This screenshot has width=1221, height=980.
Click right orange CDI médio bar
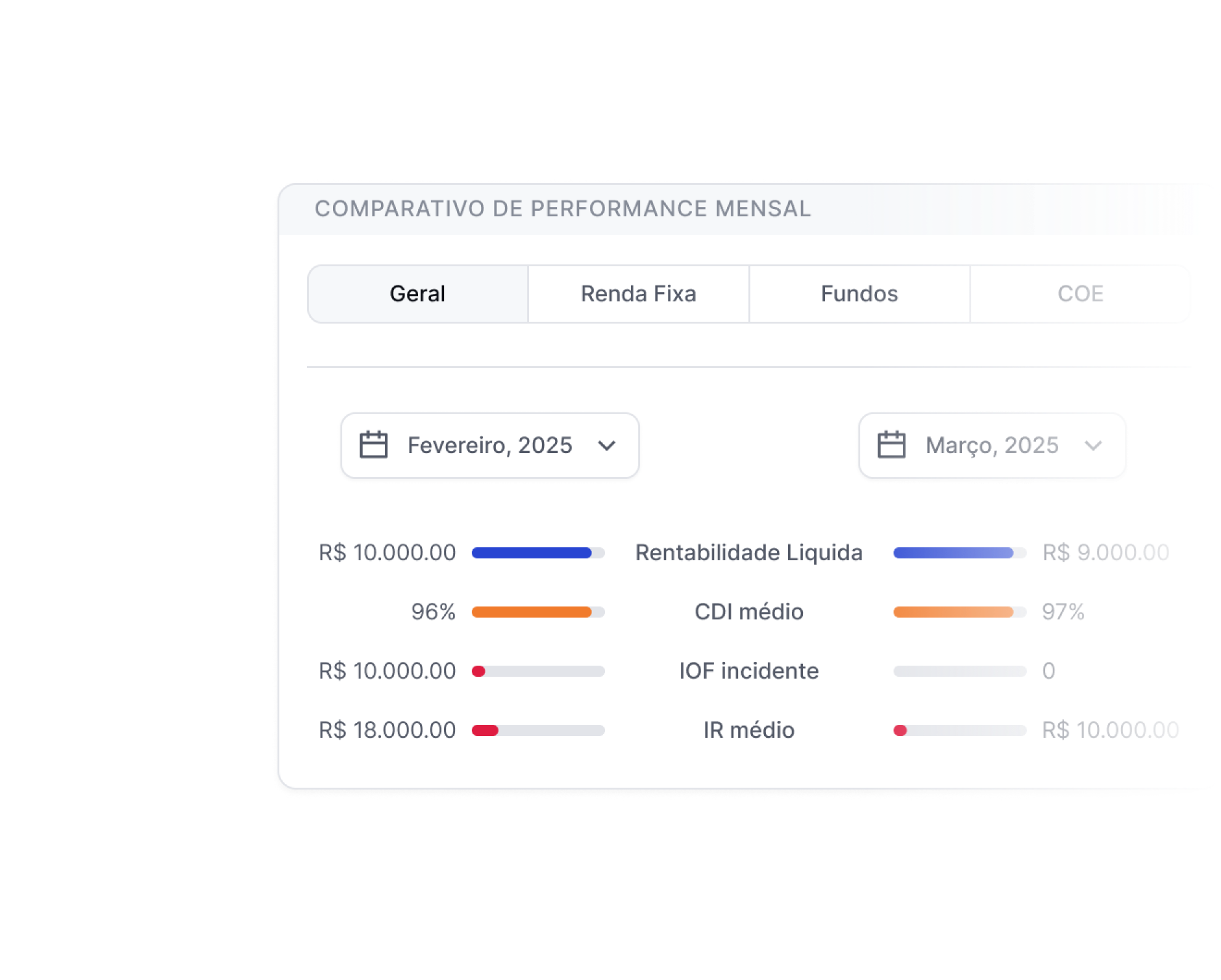pyautogui.click(x=953, y=612)
